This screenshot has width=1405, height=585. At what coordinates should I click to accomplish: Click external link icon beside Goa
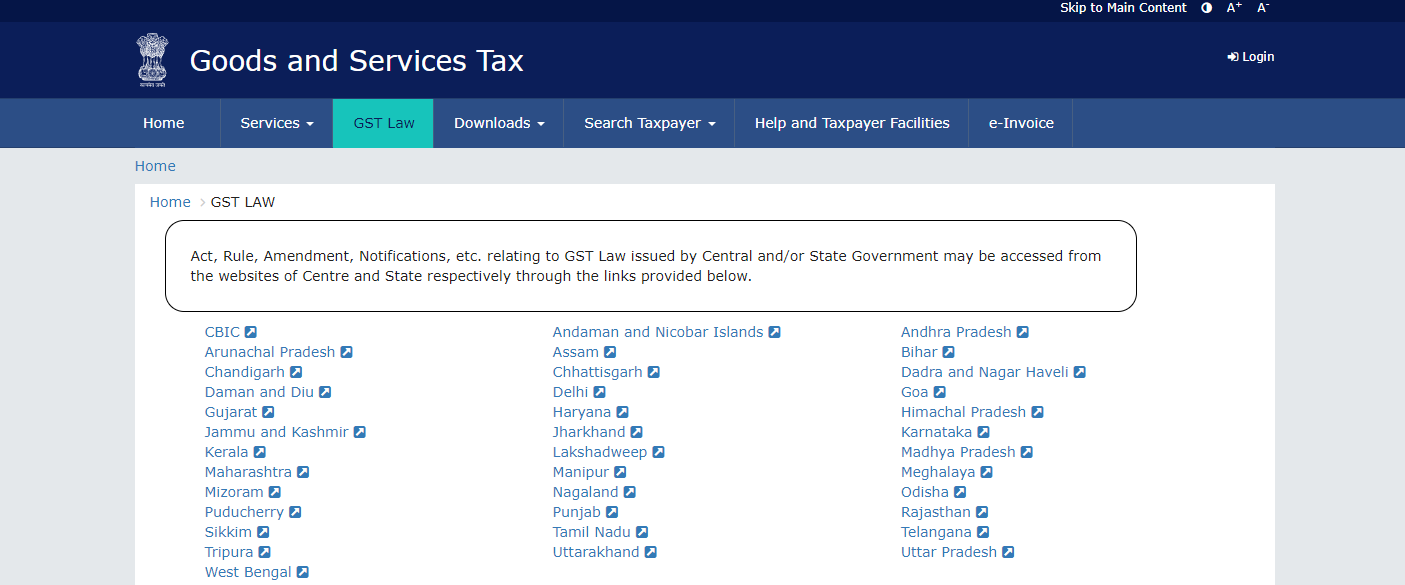[939, 392]
